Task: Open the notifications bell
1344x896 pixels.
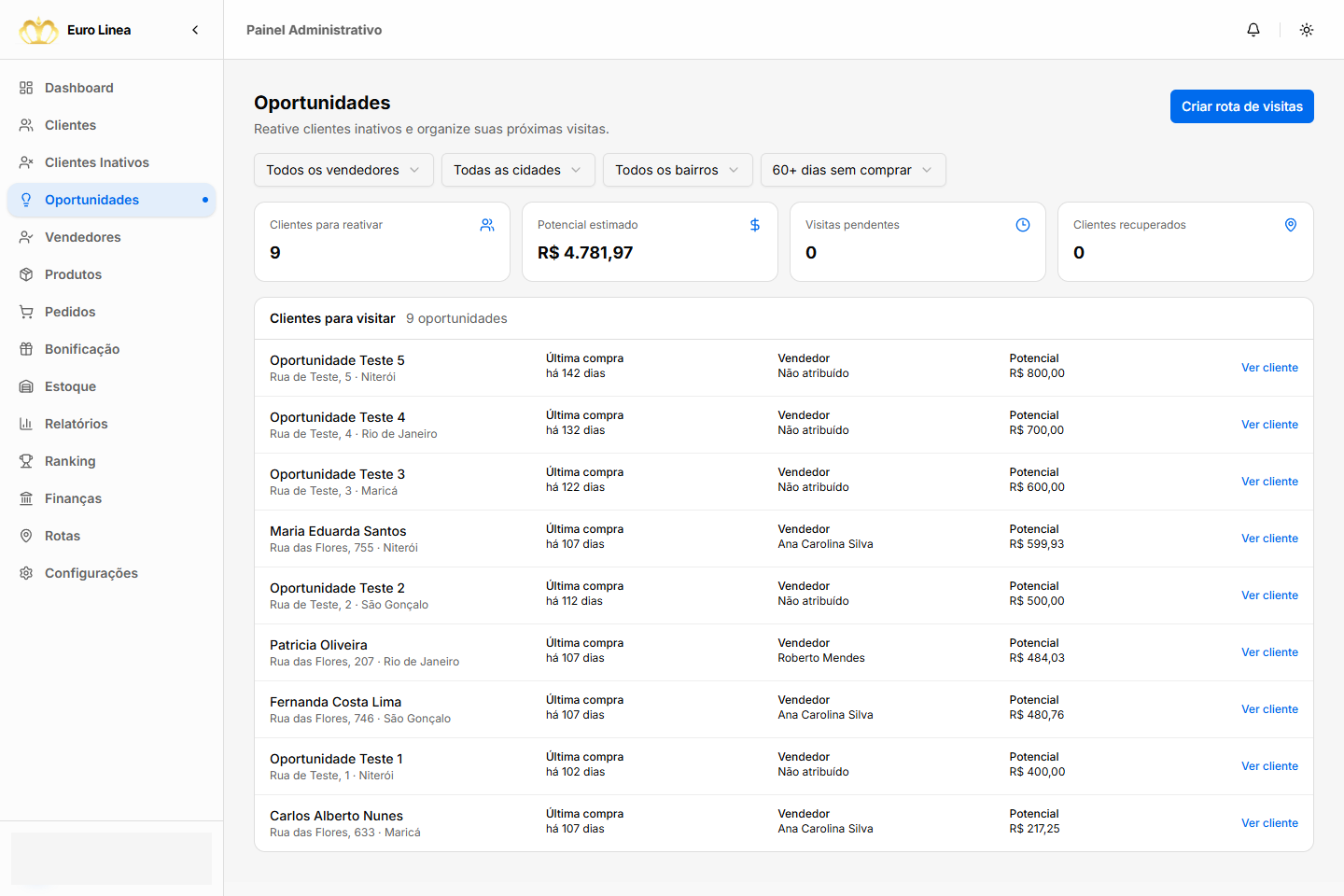Action: [1253, 30]
